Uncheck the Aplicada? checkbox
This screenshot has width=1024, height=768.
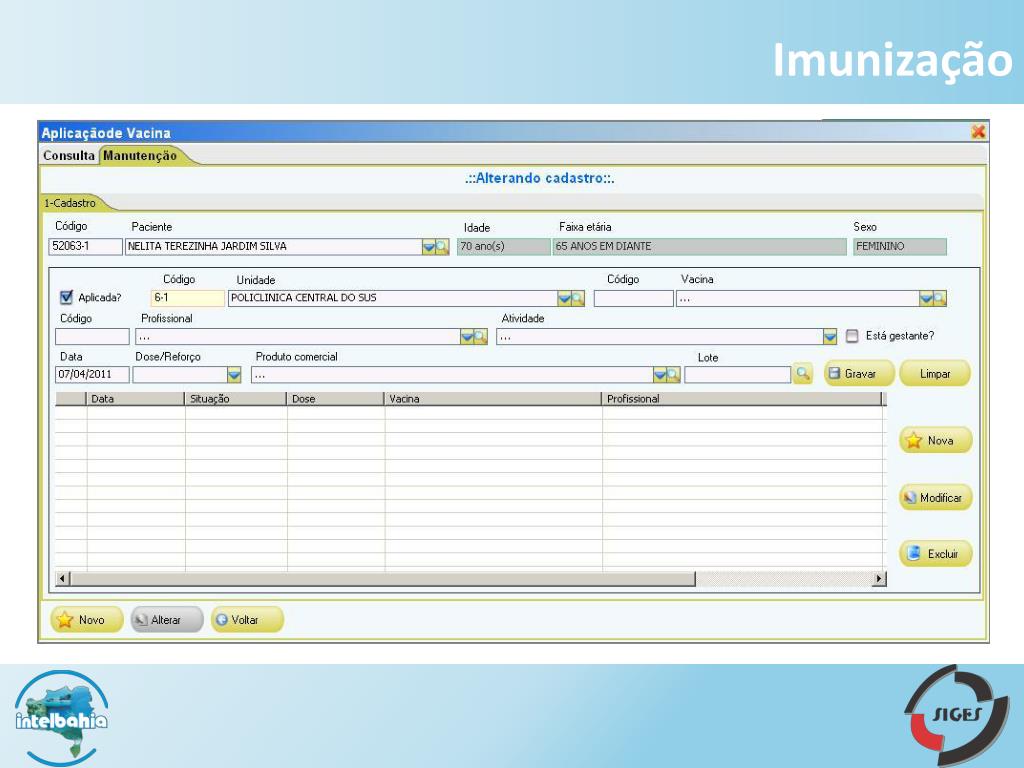67,297
